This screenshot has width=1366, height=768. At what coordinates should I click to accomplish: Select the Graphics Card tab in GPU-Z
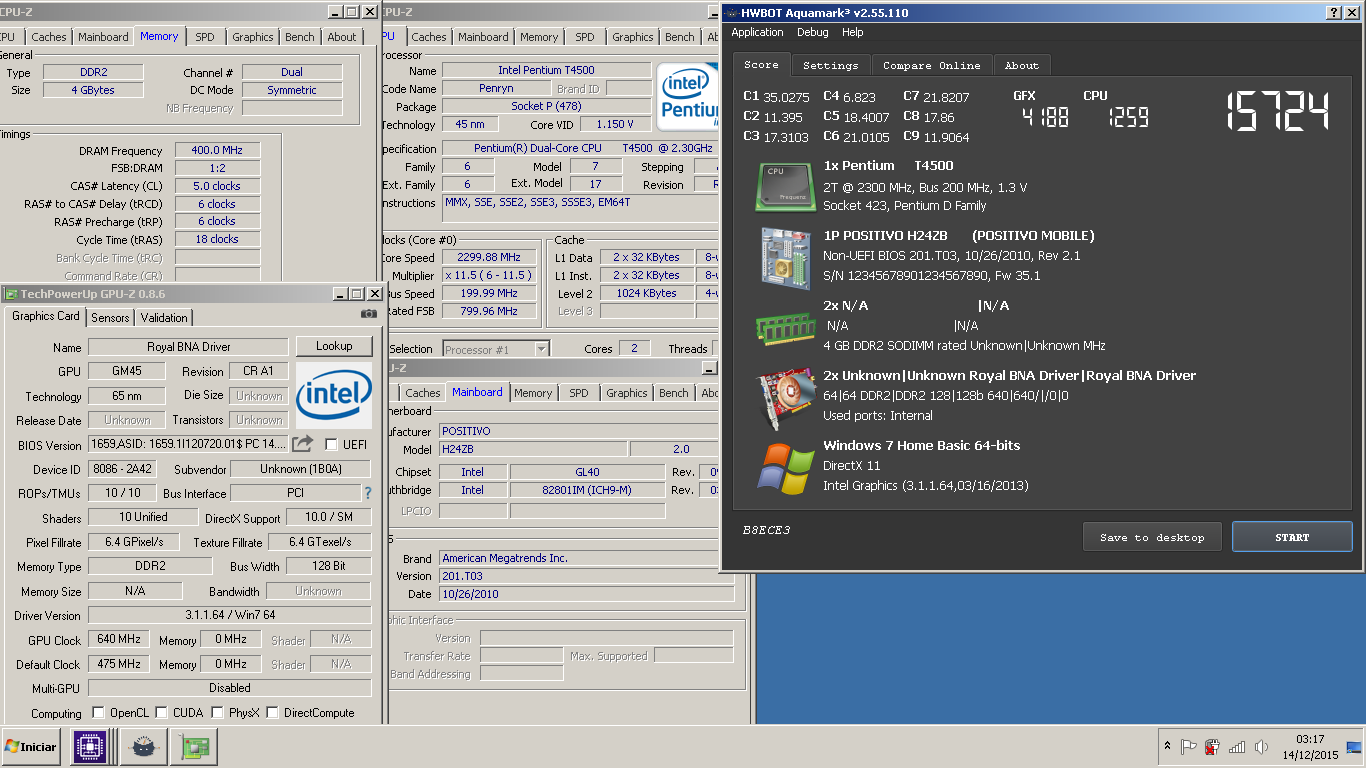click(x=46, y=316)
